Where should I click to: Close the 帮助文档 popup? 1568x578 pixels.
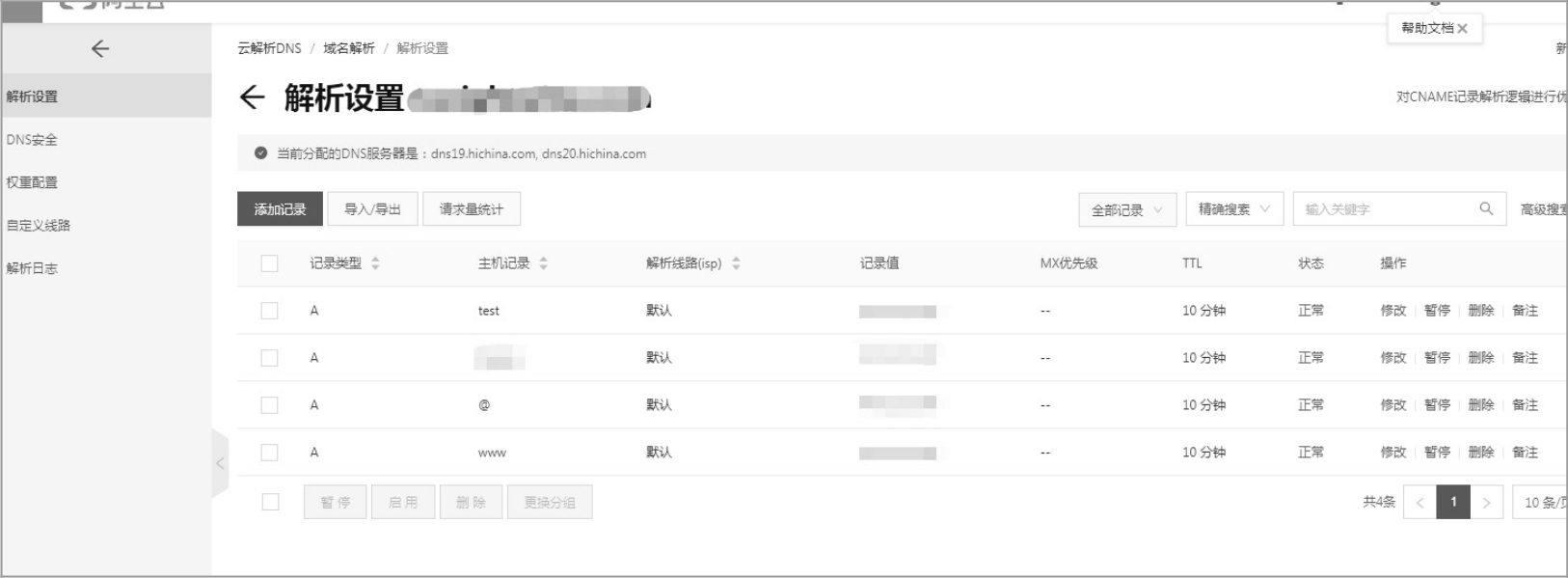[x=1463, y=29]
